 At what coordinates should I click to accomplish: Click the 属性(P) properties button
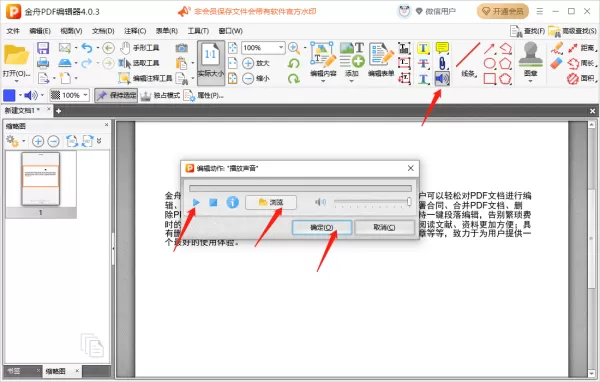pyautogui.click(x=204, y=95)
